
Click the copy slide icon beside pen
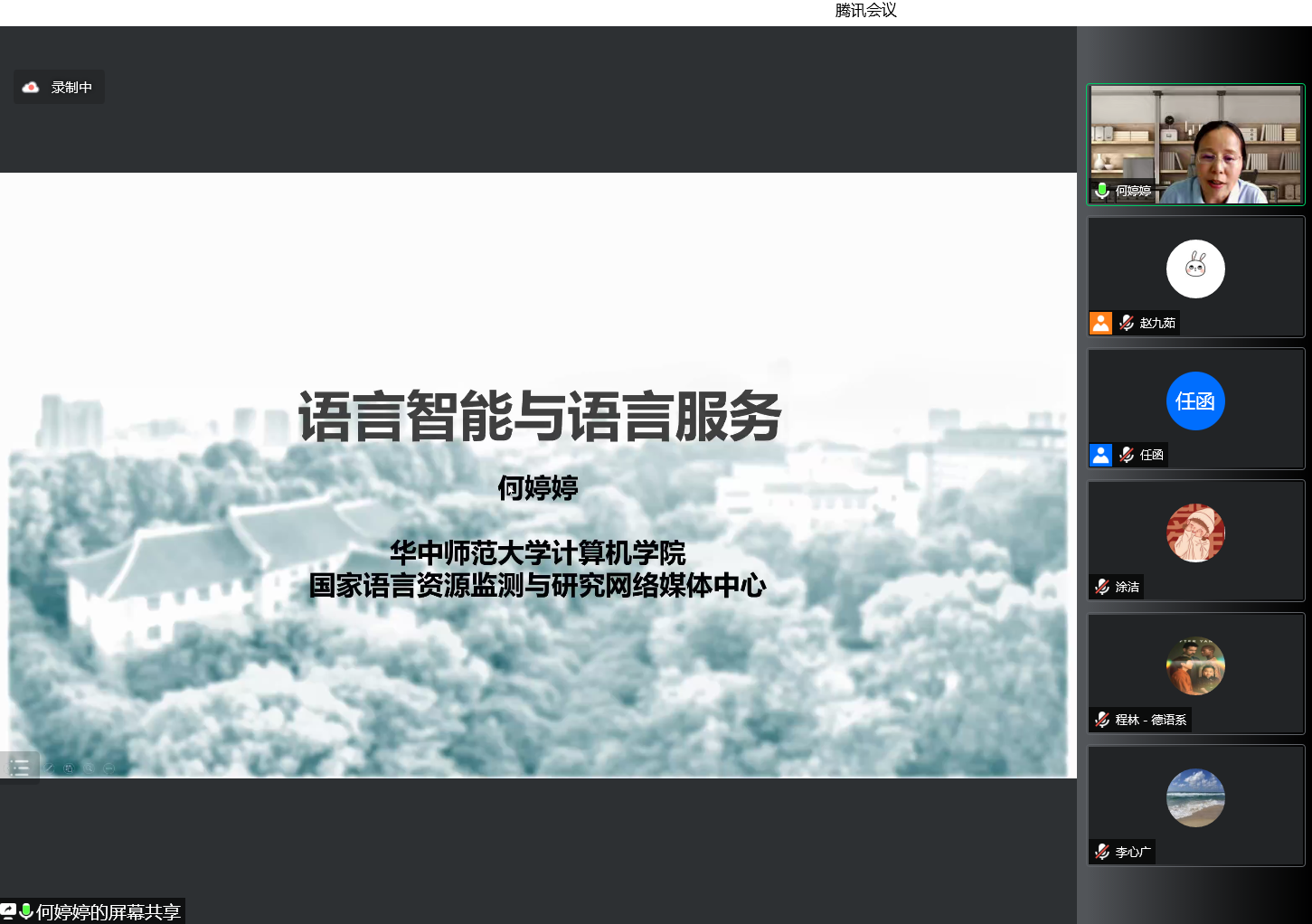(69, 768)
